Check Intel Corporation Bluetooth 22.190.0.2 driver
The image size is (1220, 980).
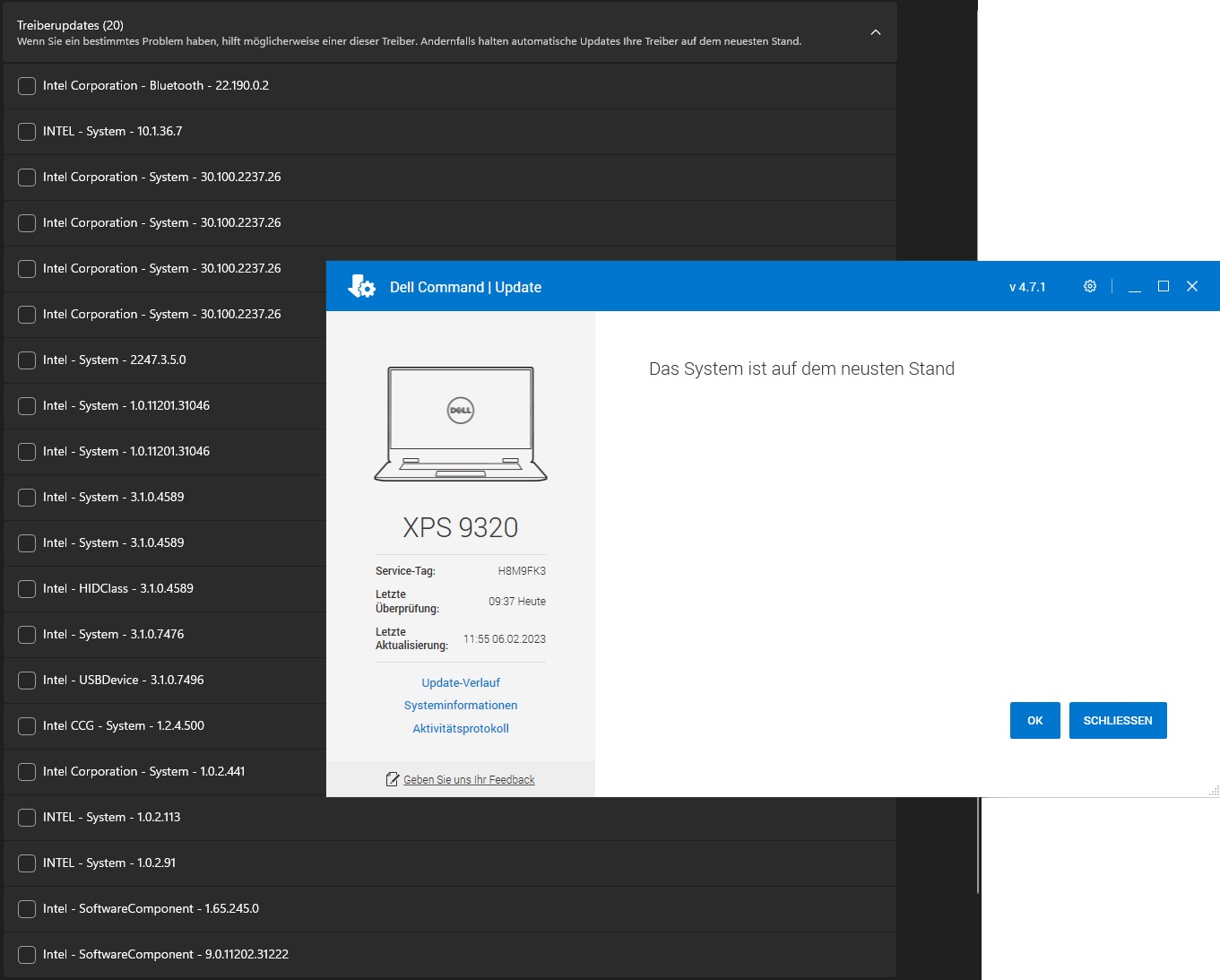[27, 86]
